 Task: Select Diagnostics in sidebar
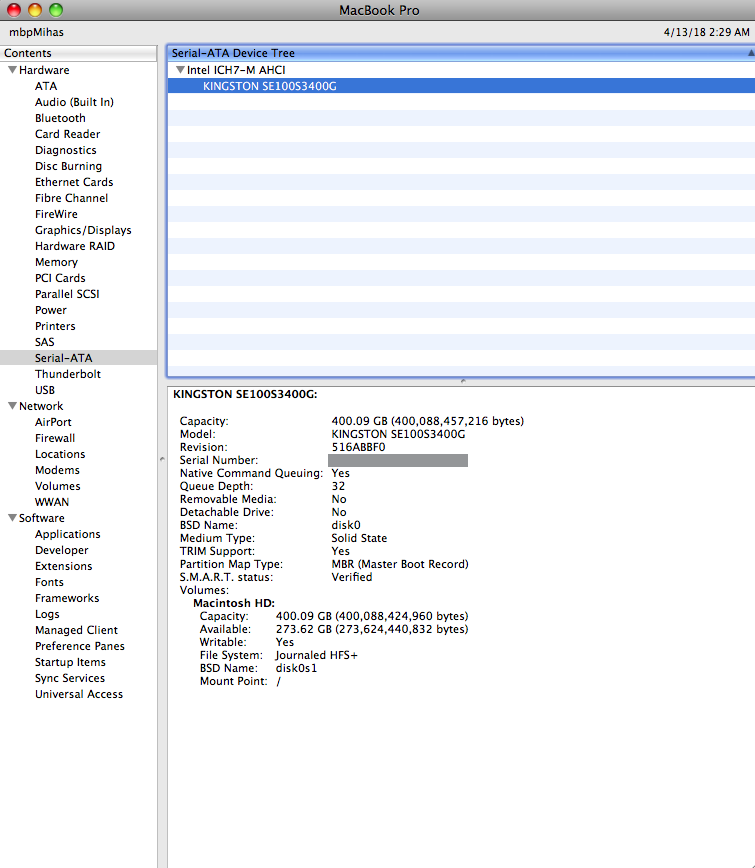[65, 150]
